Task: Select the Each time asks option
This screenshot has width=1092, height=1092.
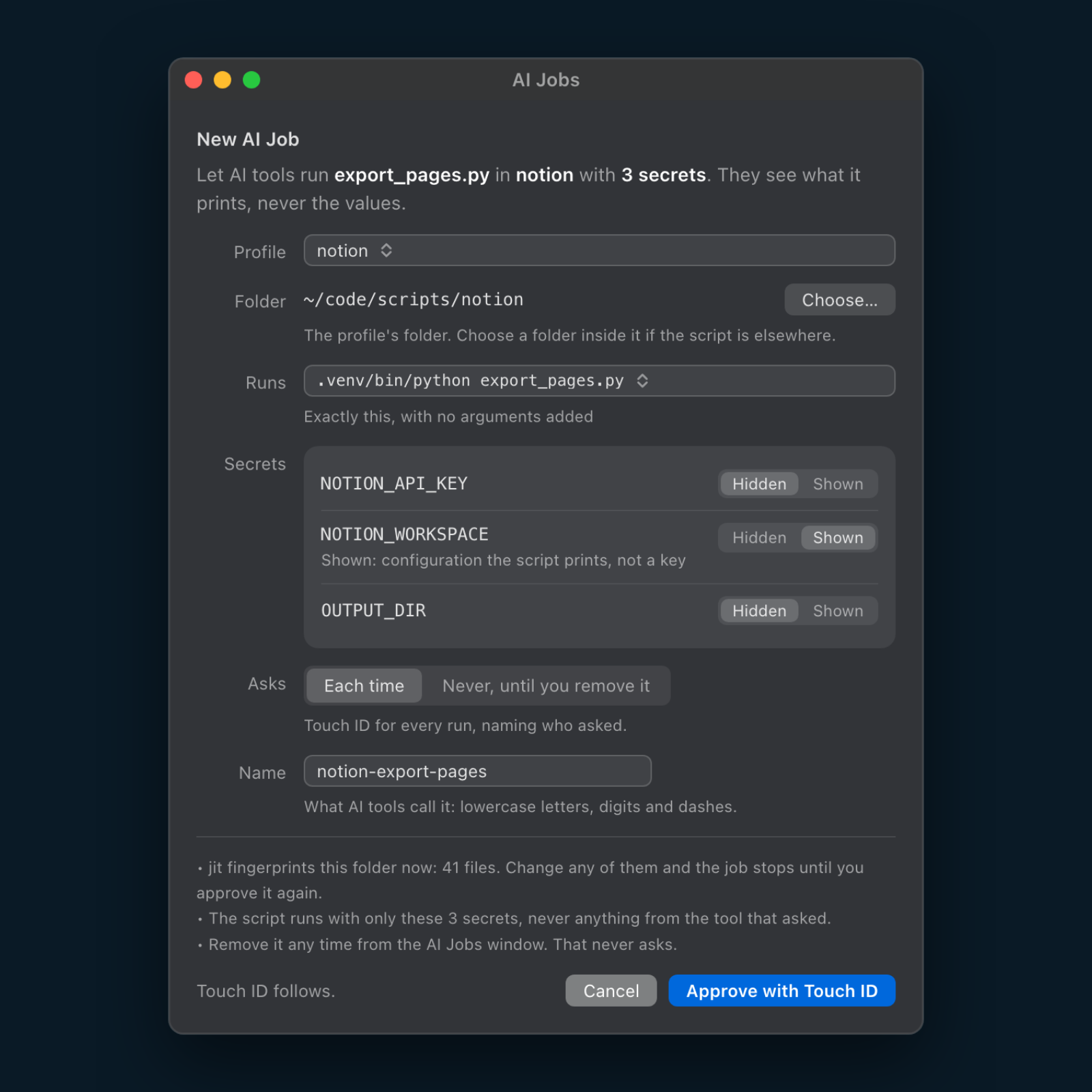Action: pos(364,686)
